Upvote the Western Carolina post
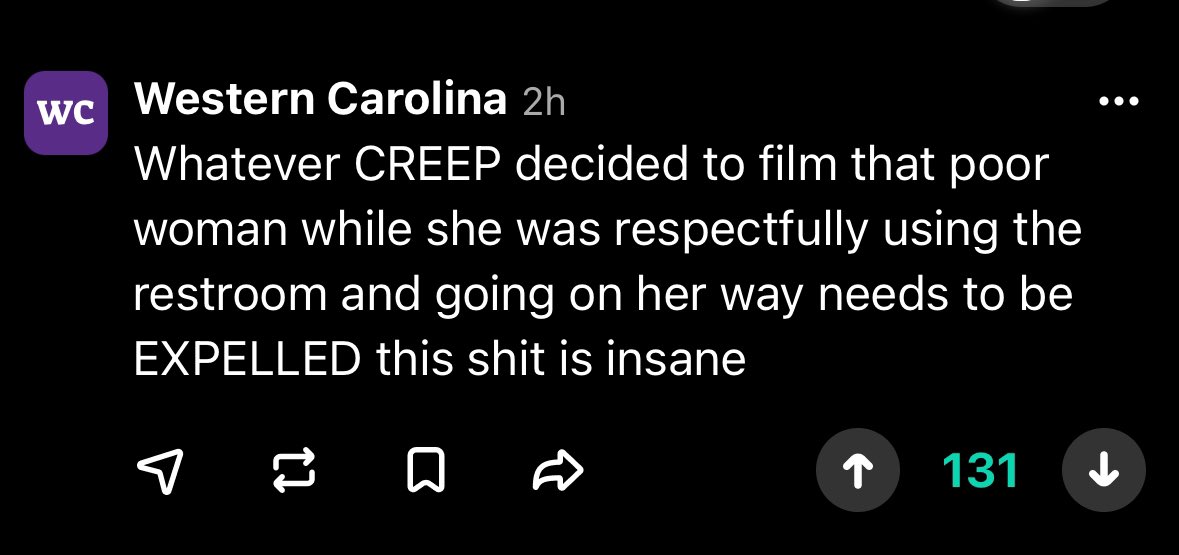Viewport: 1179px width, 555px height. (x=857, y=470)
